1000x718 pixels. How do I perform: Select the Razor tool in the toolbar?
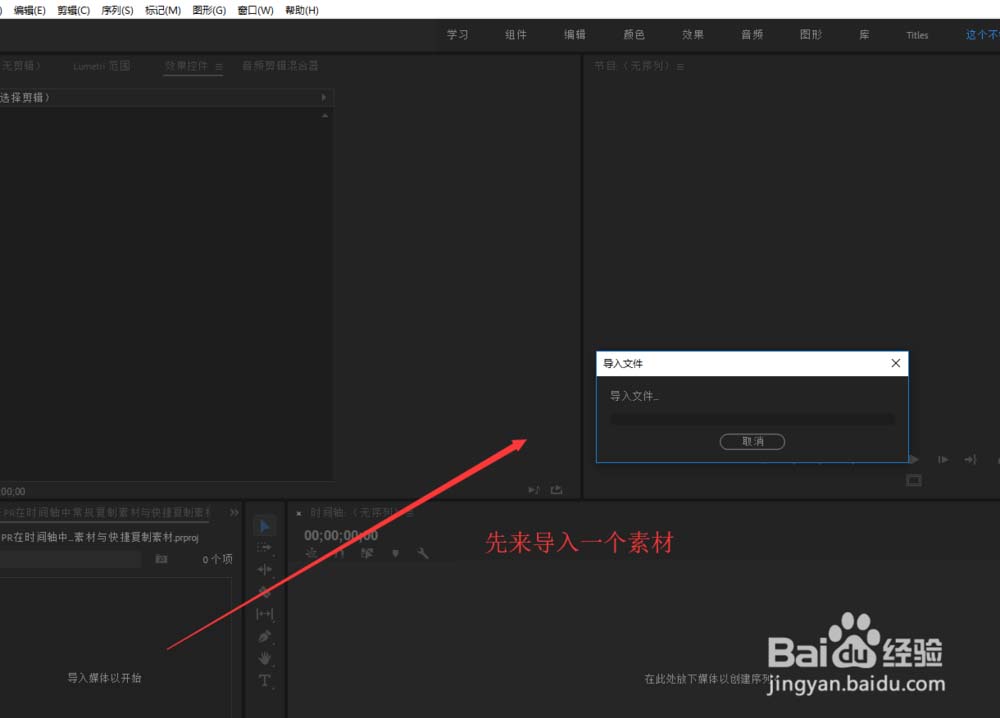264,592
